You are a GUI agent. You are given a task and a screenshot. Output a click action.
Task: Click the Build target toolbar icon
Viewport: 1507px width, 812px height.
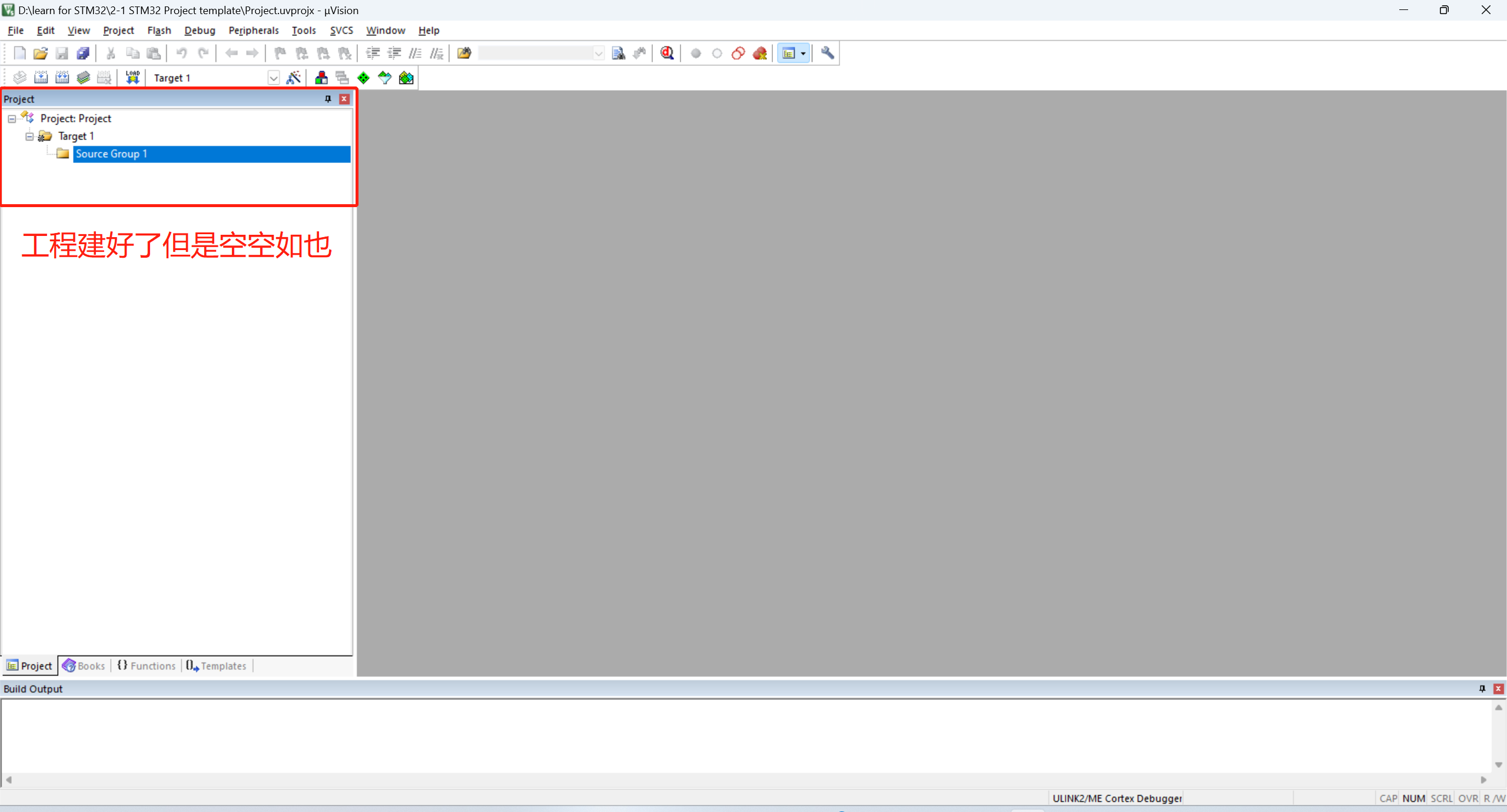coord(41,78)
